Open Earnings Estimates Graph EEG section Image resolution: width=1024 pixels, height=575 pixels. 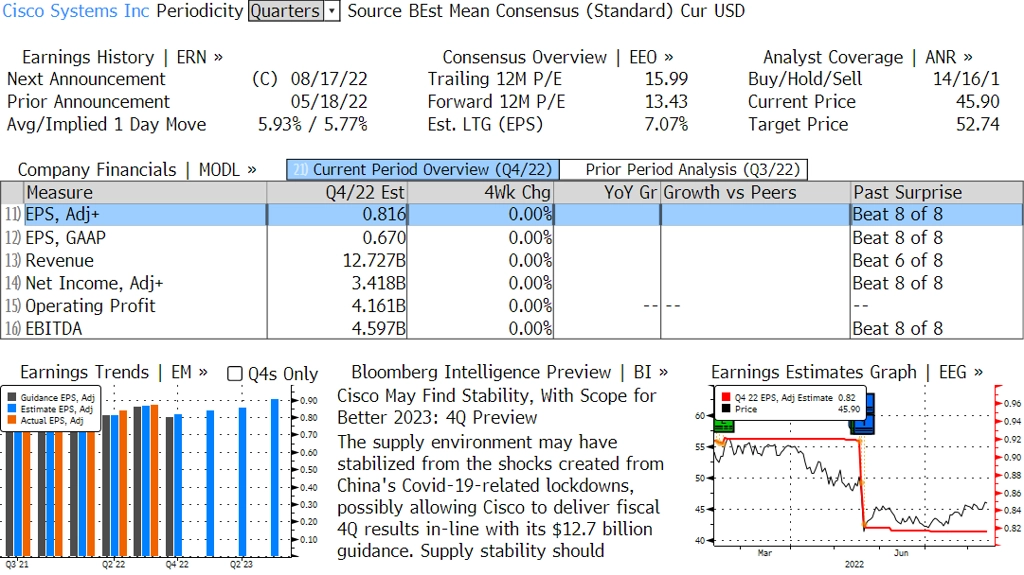point(847,372)
